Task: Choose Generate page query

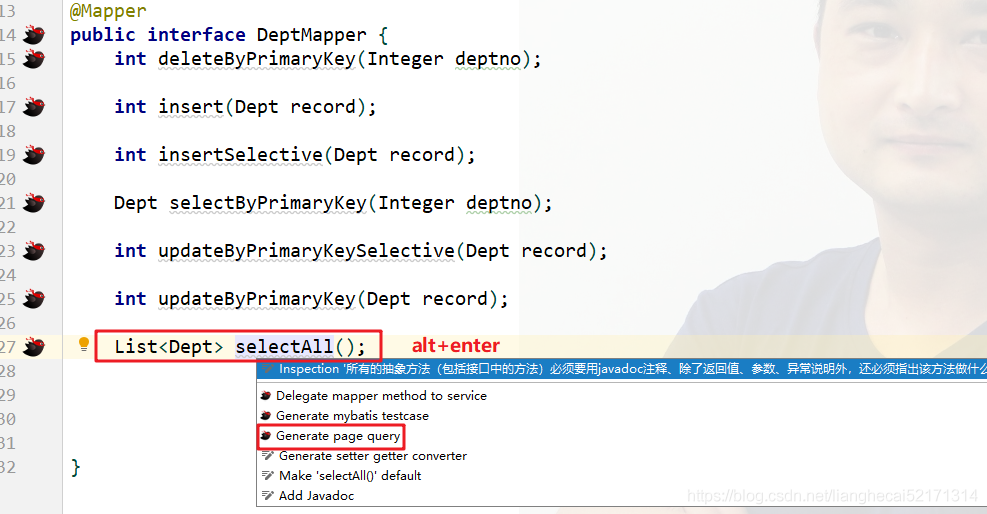Action: pos(337,436)
